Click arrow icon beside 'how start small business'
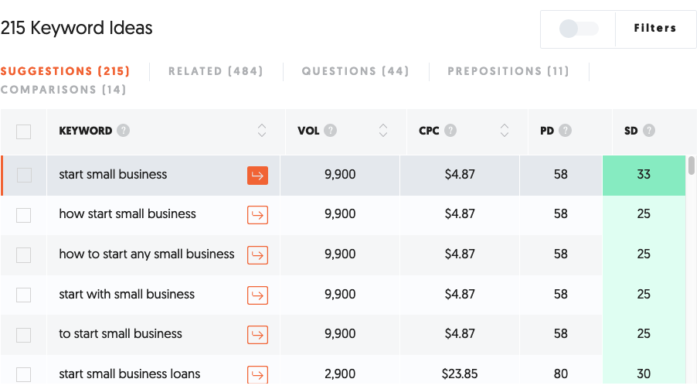Screen dimensions: 700x389 [258, 215]
